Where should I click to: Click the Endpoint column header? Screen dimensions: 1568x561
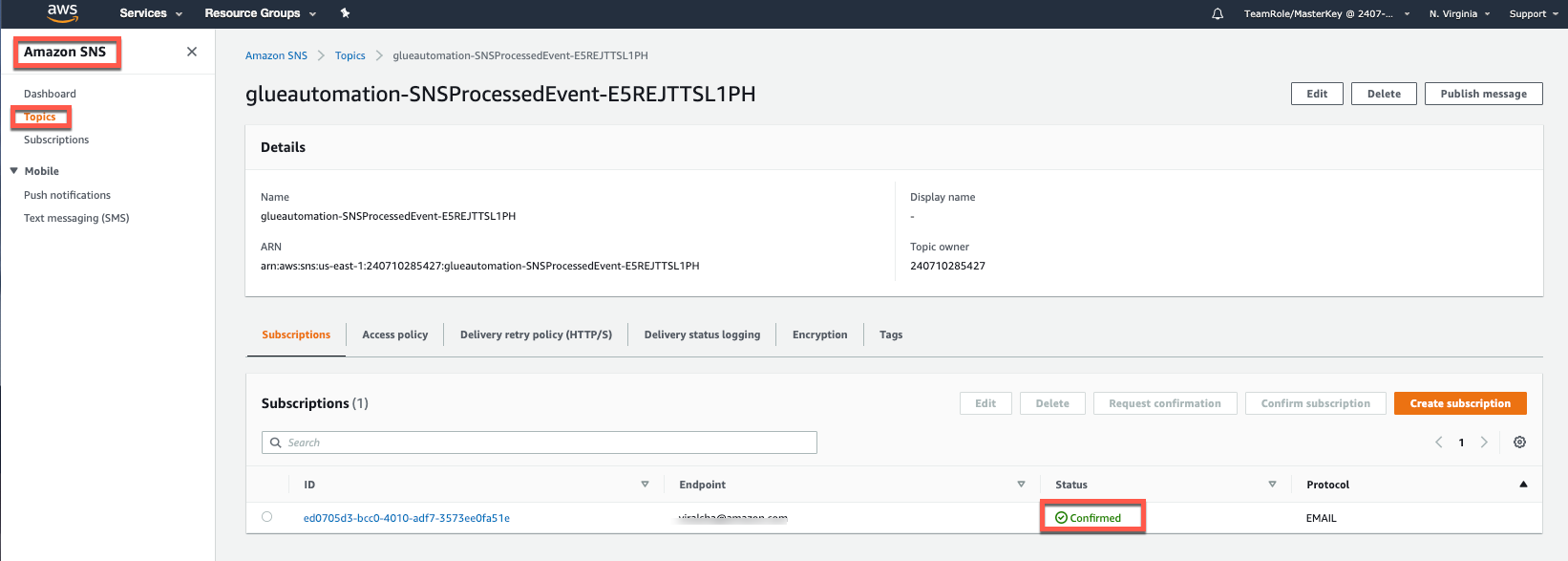[703, 485]
